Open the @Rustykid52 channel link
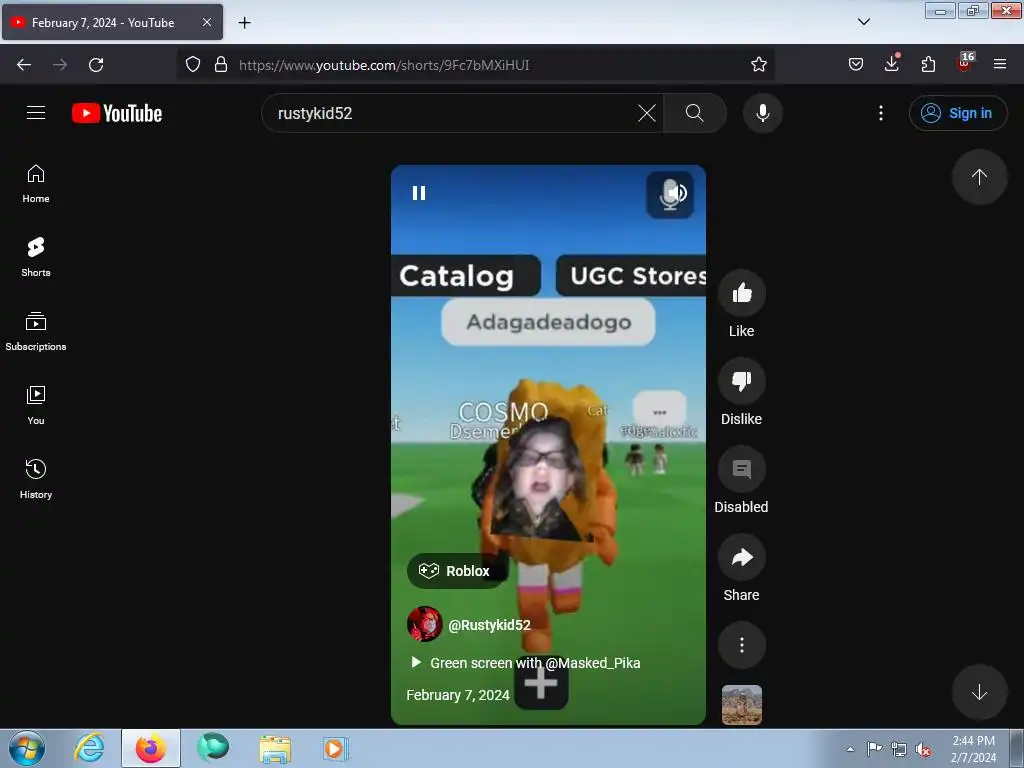Screen dimensions: 1024x768 click(x=489, y=625)
